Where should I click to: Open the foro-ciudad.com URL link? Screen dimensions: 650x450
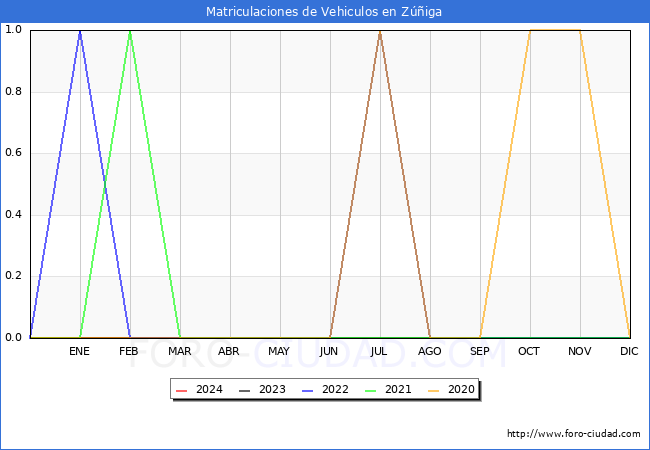point(574,434)
